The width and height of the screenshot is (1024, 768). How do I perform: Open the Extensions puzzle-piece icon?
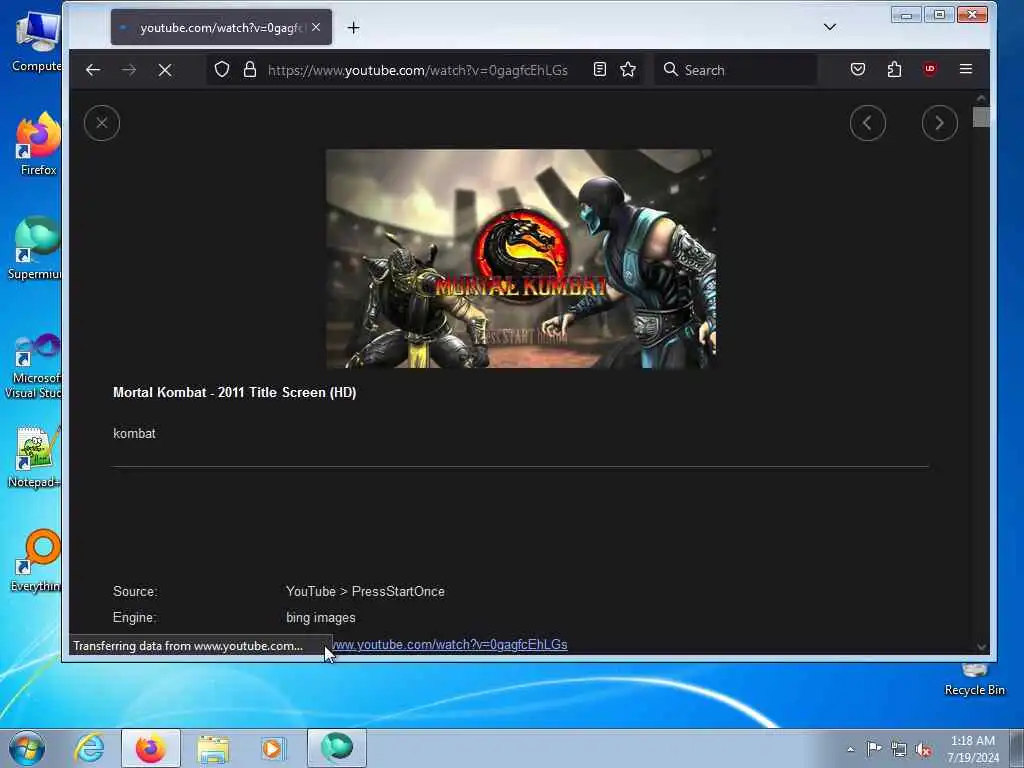tap(894, 69)
